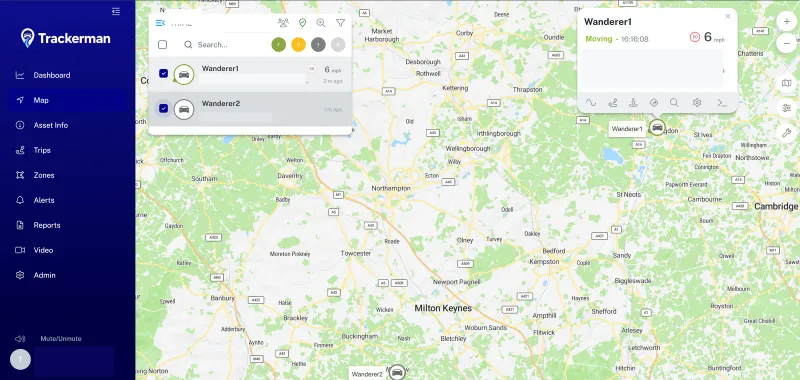Open the groups people icon in asset panel

click(283, 22)
